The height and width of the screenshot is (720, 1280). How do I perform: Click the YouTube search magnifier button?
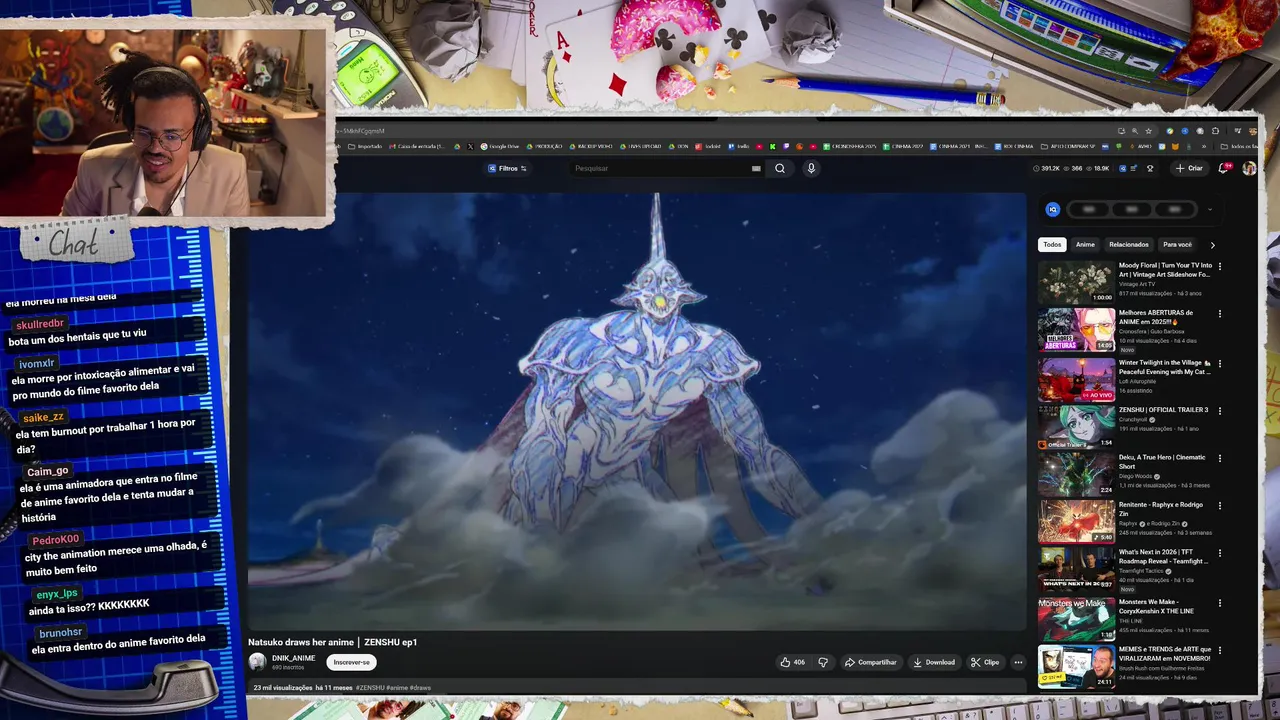click(780, 168)
